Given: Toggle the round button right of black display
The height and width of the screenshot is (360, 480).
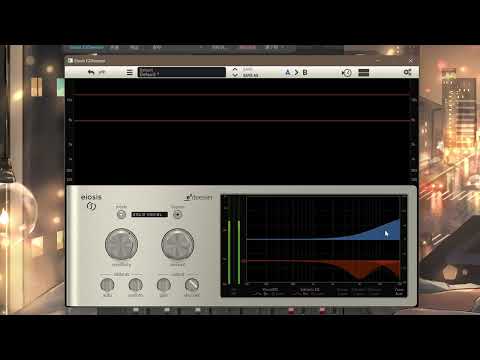Looking at the screenshot, I should pos(178,214).
